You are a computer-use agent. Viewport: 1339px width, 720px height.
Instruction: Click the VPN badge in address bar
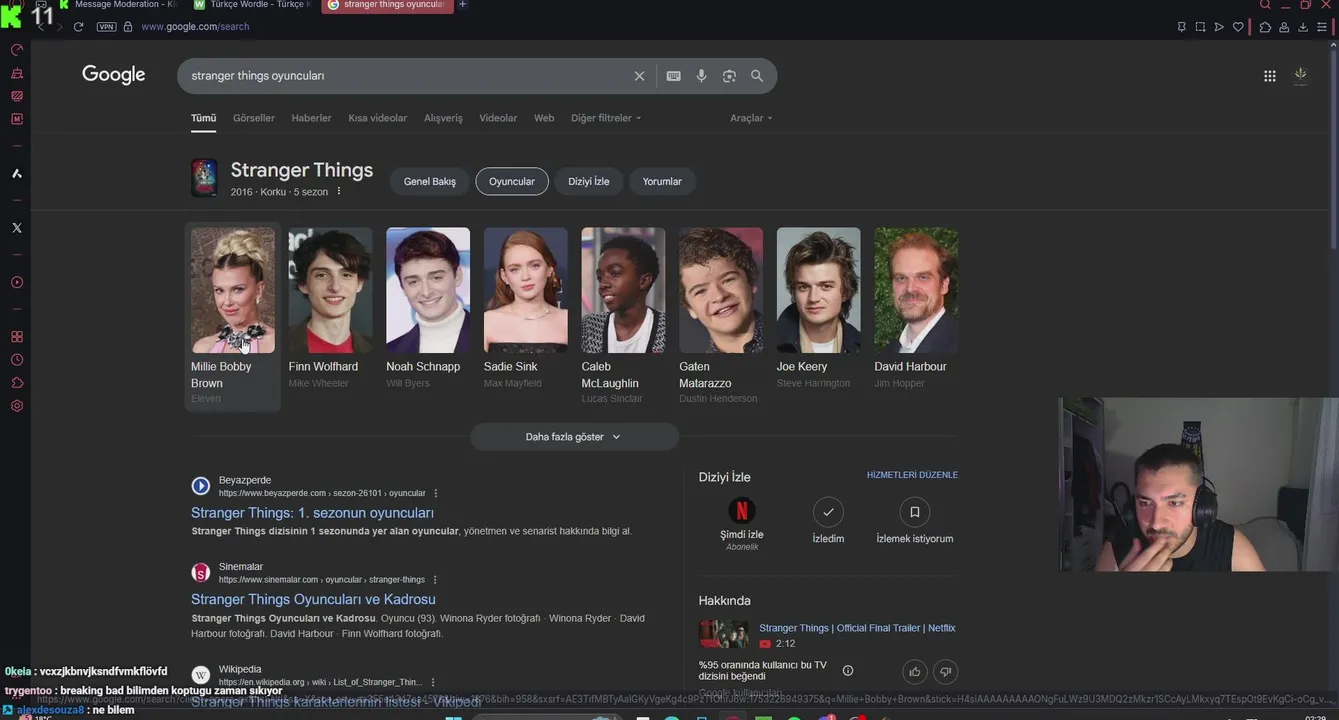tap(106, 27)
